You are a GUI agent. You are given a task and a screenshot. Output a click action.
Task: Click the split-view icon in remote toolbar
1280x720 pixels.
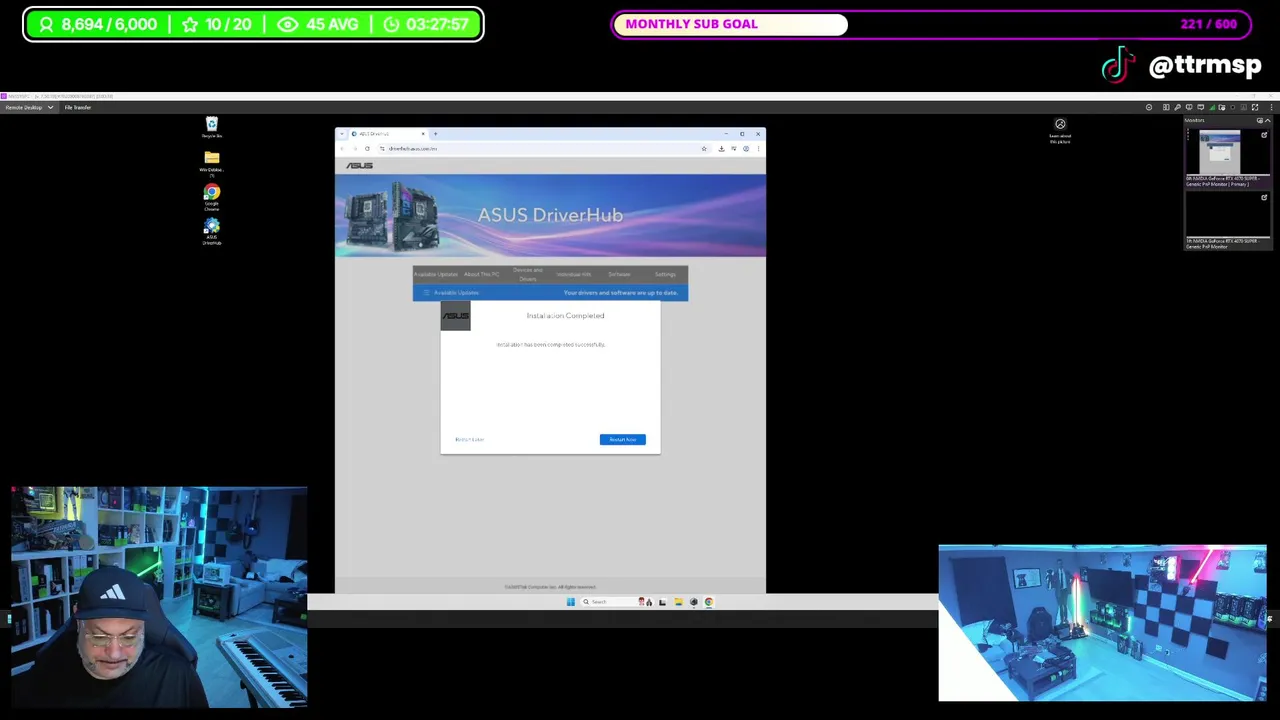pos(1166,107)
